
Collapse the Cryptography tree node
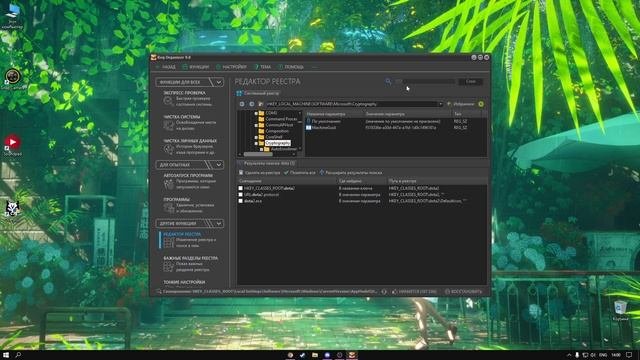click(256, 143)
